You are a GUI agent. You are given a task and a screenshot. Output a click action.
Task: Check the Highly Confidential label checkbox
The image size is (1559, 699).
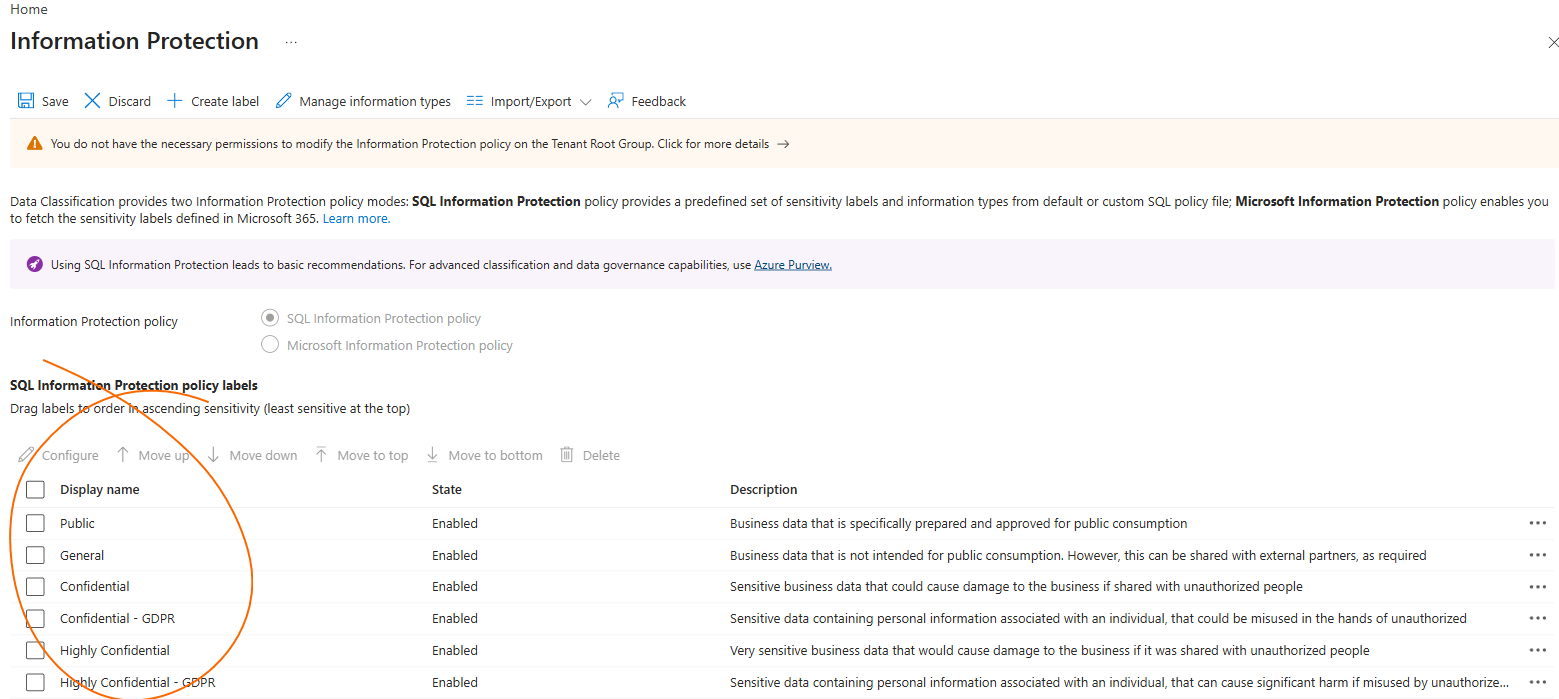click(35, 650)
